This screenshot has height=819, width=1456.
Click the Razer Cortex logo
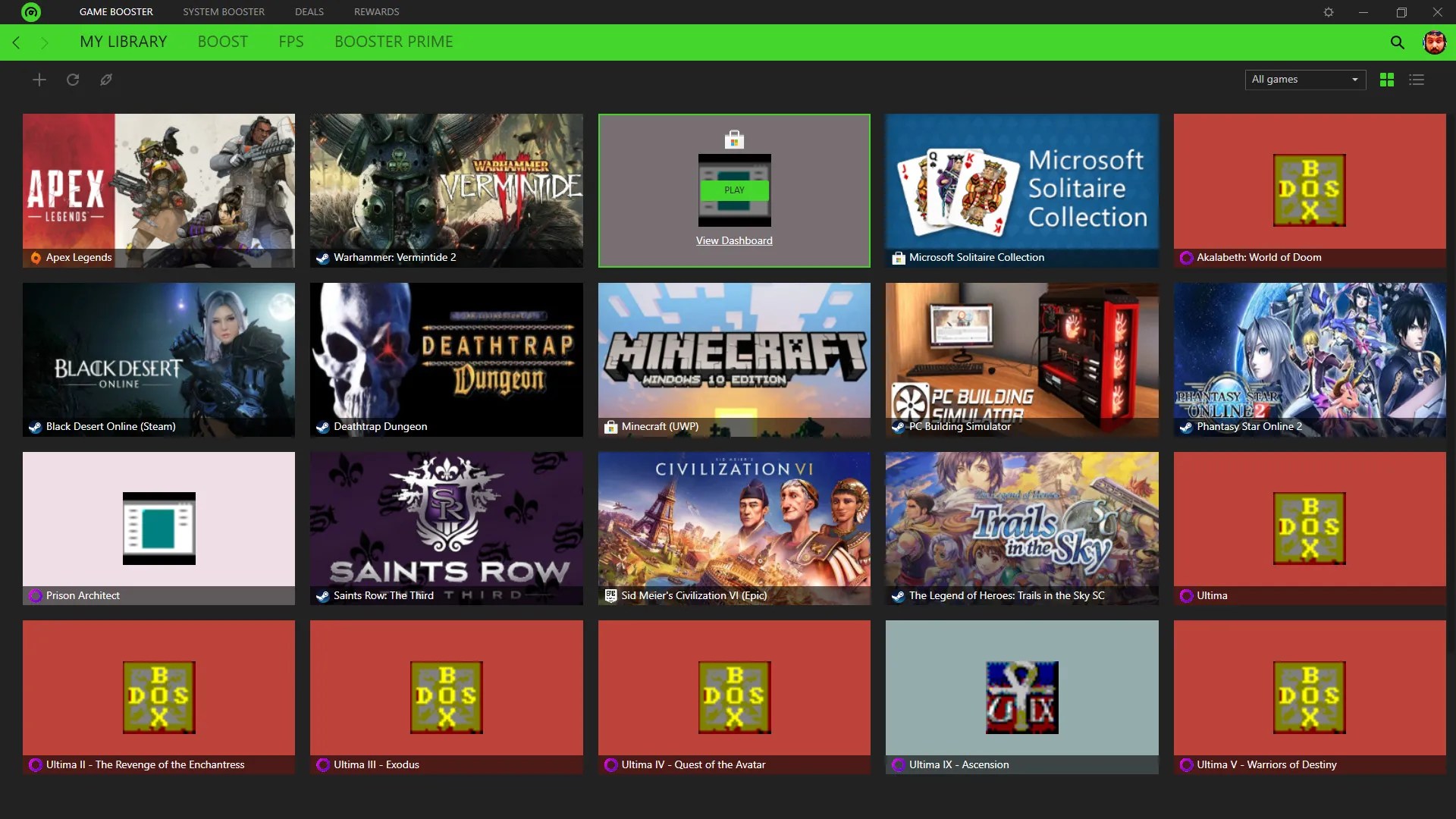tap(30, 12)
